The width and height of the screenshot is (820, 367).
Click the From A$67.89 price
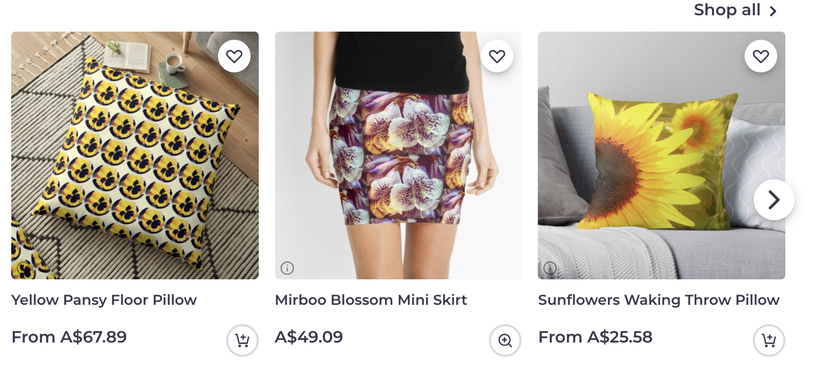tap(69, 337)
